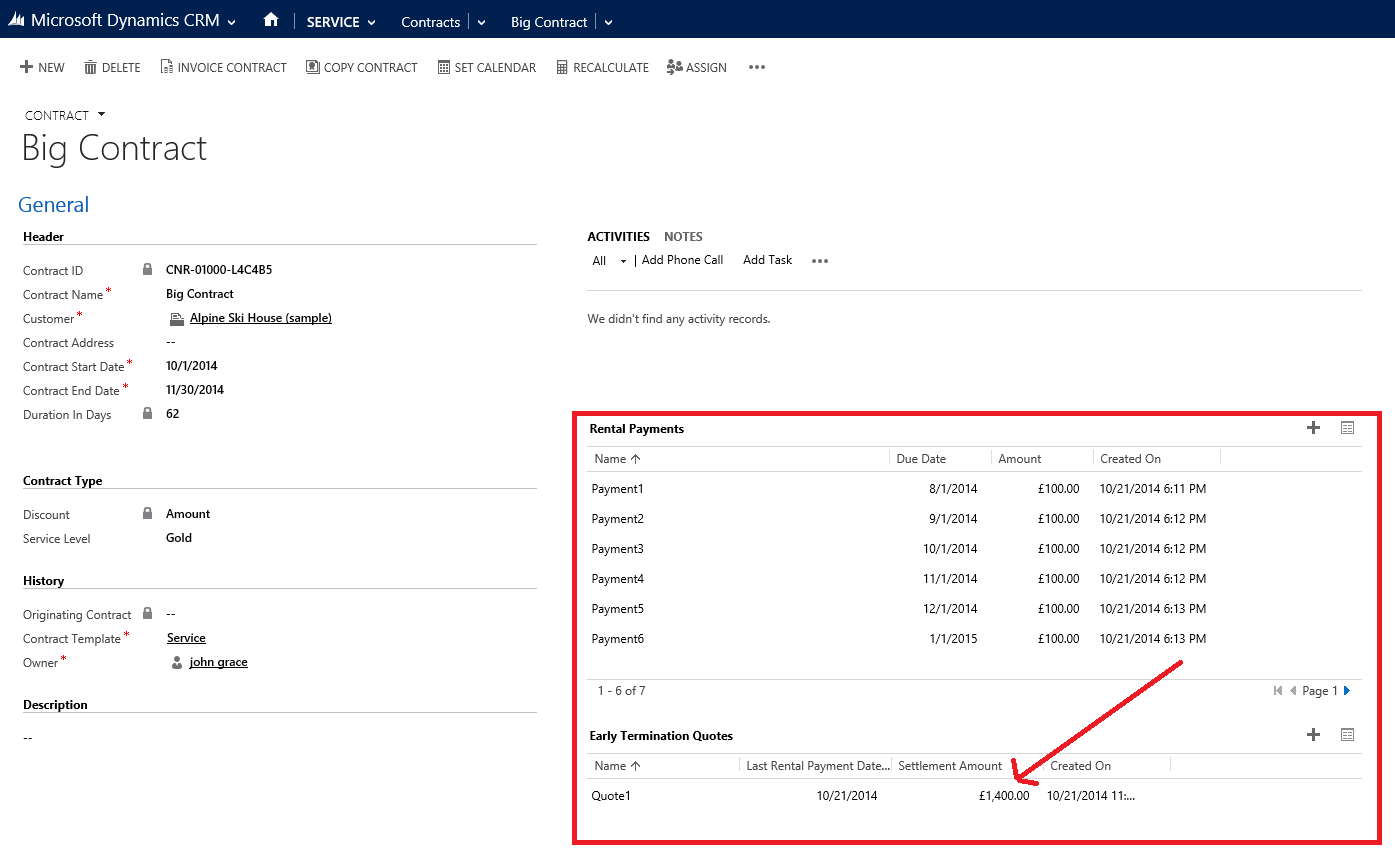Screen dimensions: 1395x857
Task: Open the Home icon in navigation bar
Action: click(270, 20)
